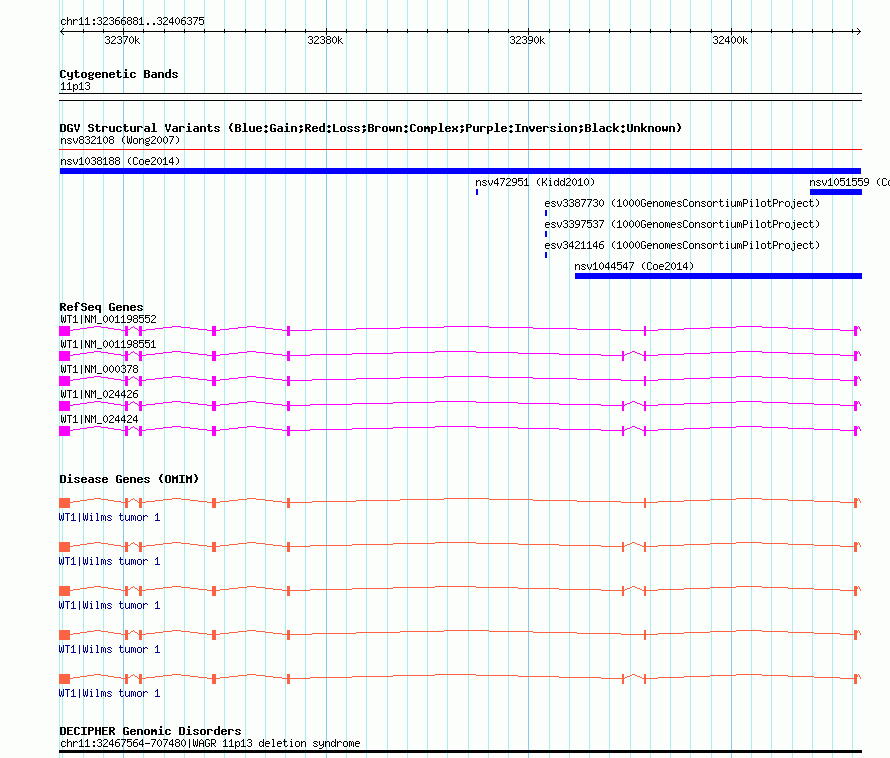Open the nsv832108 (Wong2007) variant label
The width and height of the screenshot is (890, 758).
(x=120, y=140)
